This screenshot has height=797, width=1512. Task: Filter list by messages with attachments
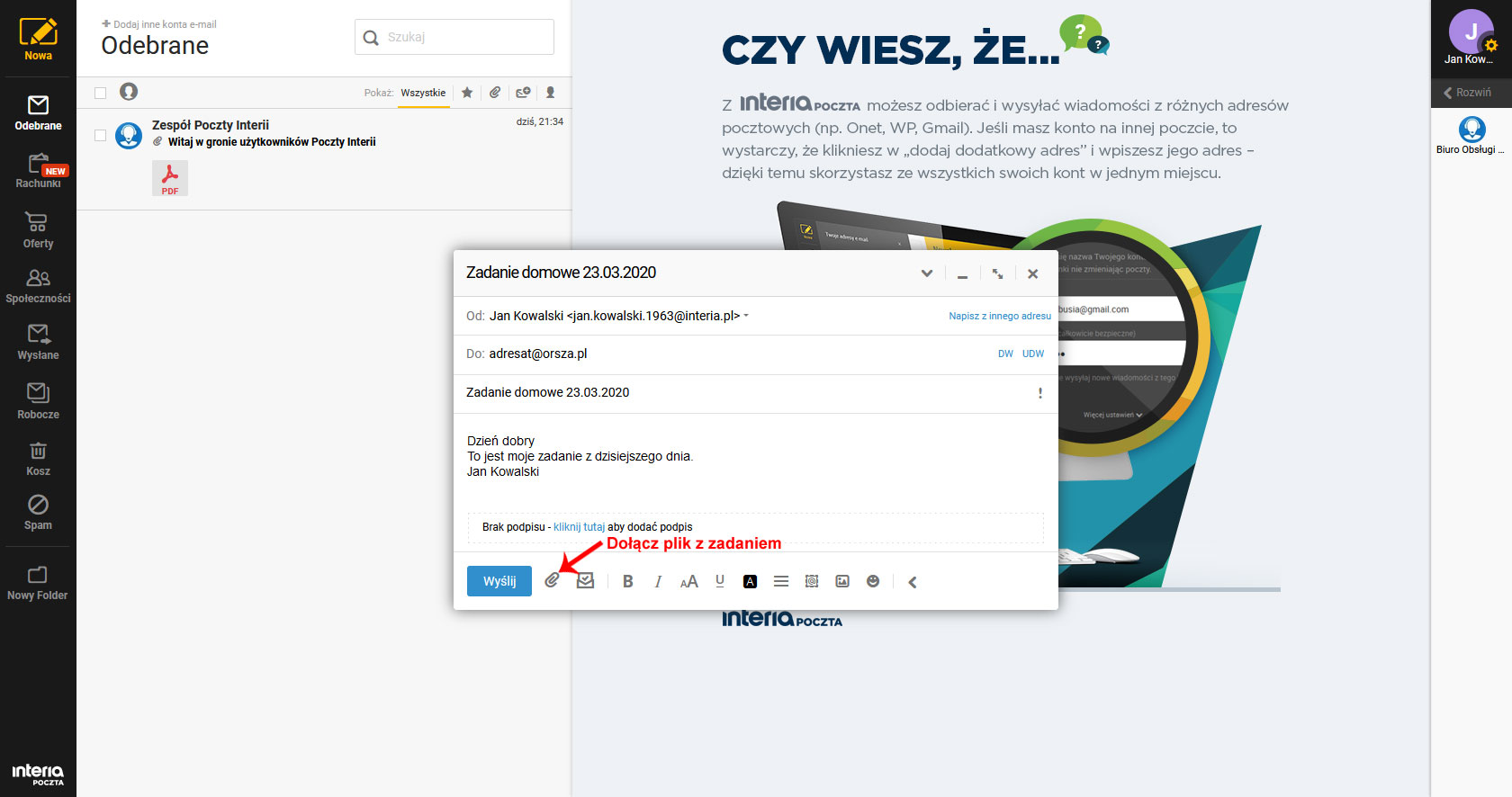495,93
